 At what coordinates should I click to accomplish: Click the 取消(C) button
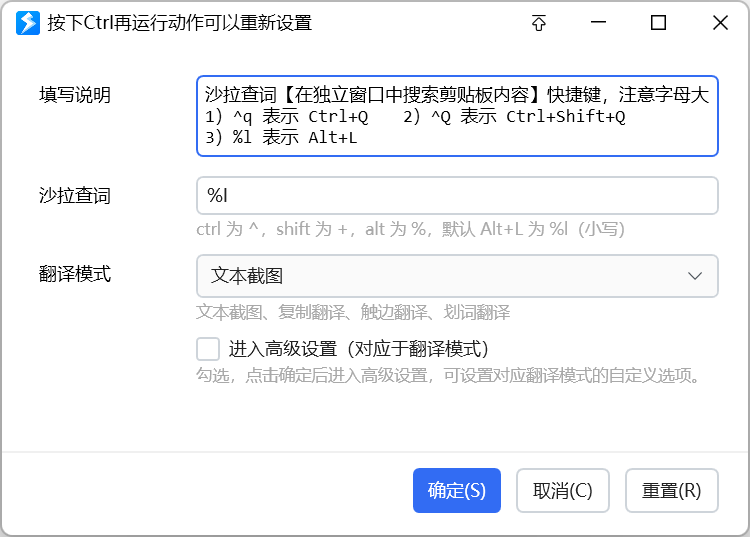coord(562,491)
